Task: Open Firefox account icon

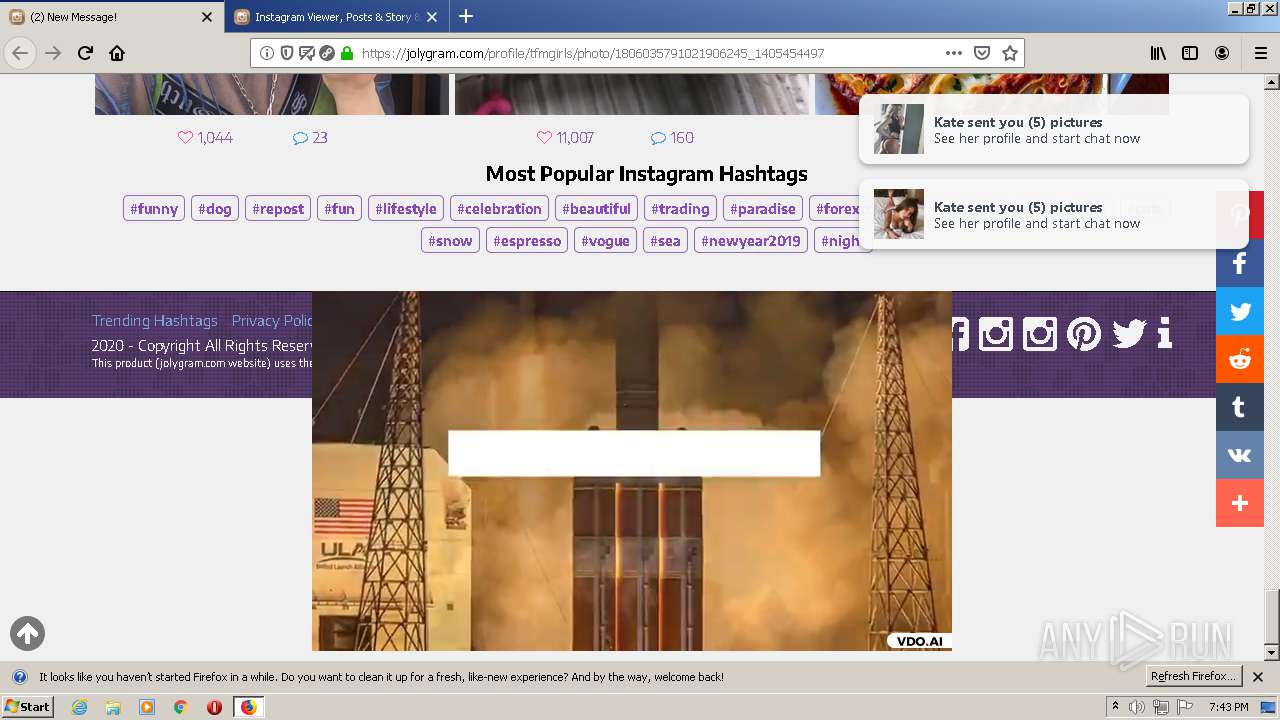Action: (1222, 53)
